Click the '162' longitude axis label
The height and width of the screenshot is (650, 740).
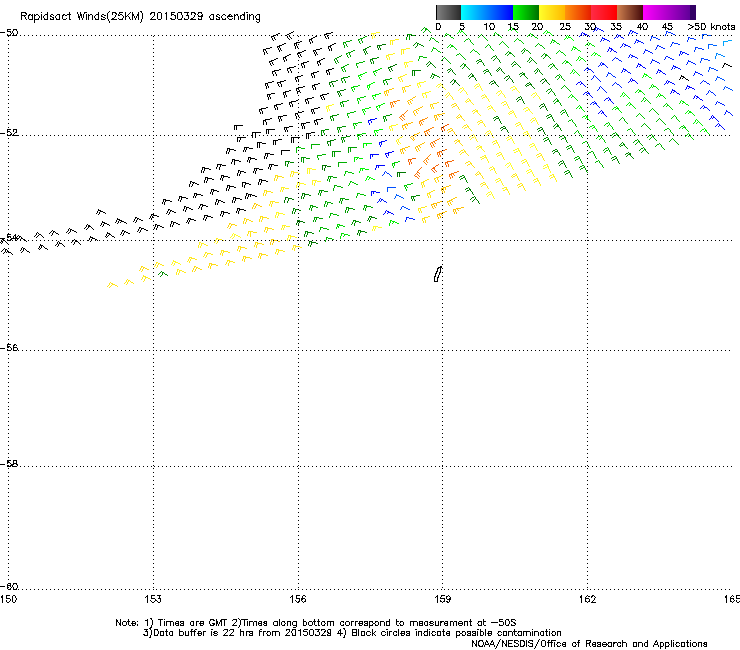pos(587,599)
